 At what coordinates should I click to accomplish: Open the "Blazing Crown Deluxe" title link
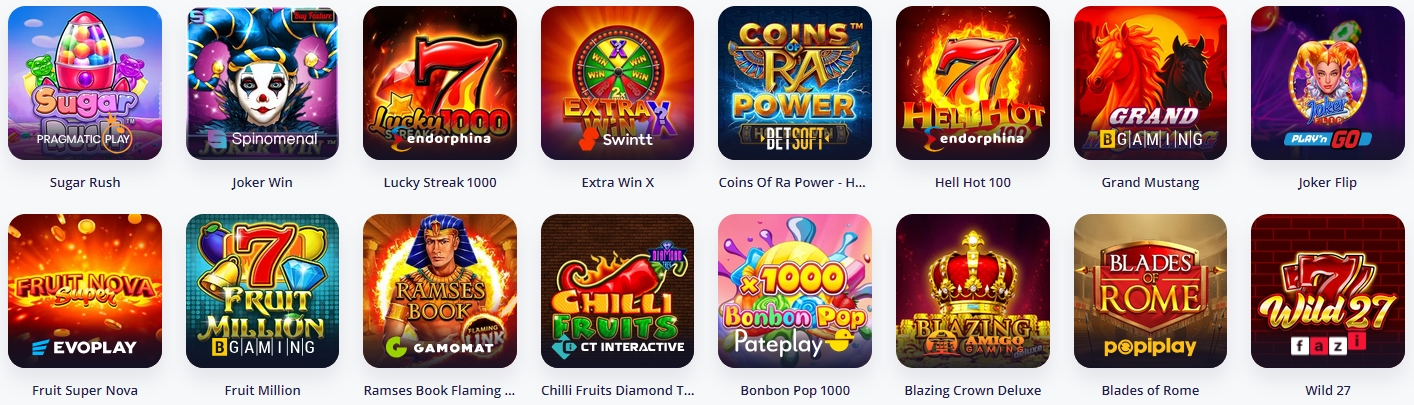pyautogui.click(x=972, y=391)
